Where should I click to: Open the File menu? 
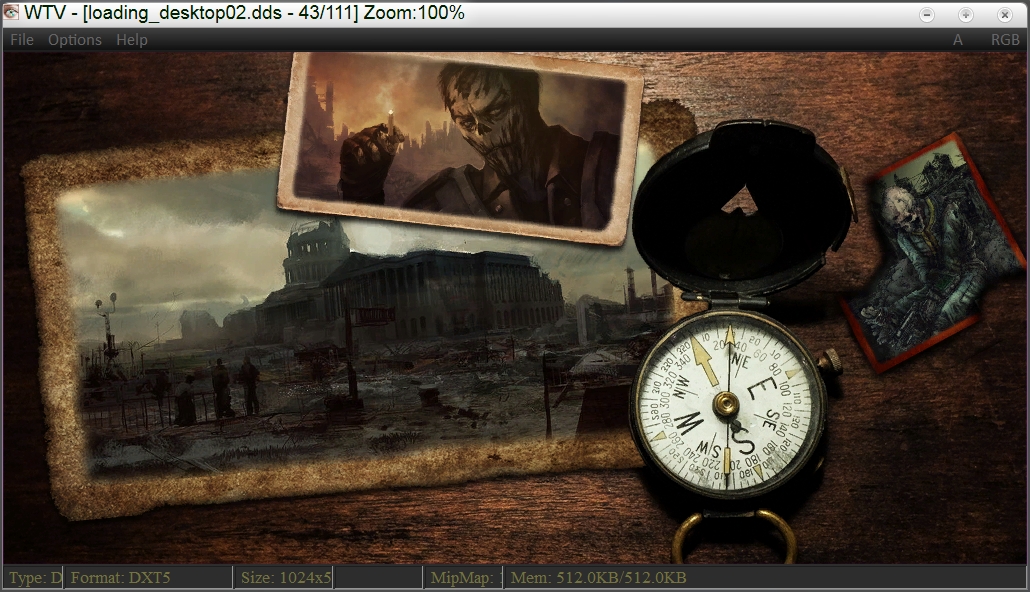(x=22, y=40)
